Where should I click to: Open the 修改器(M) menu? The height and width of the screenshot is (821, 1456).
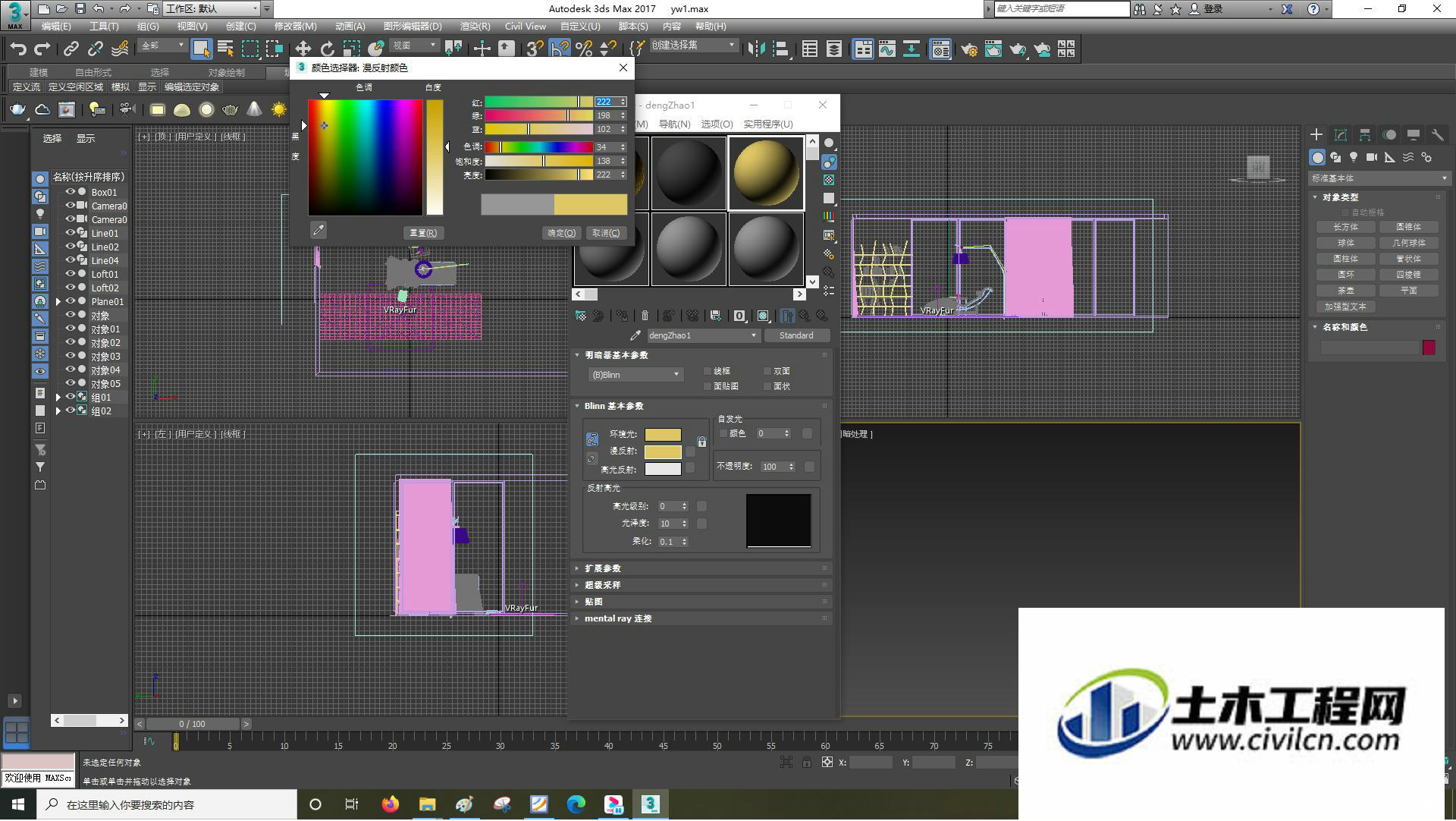[x=295, y=26]
